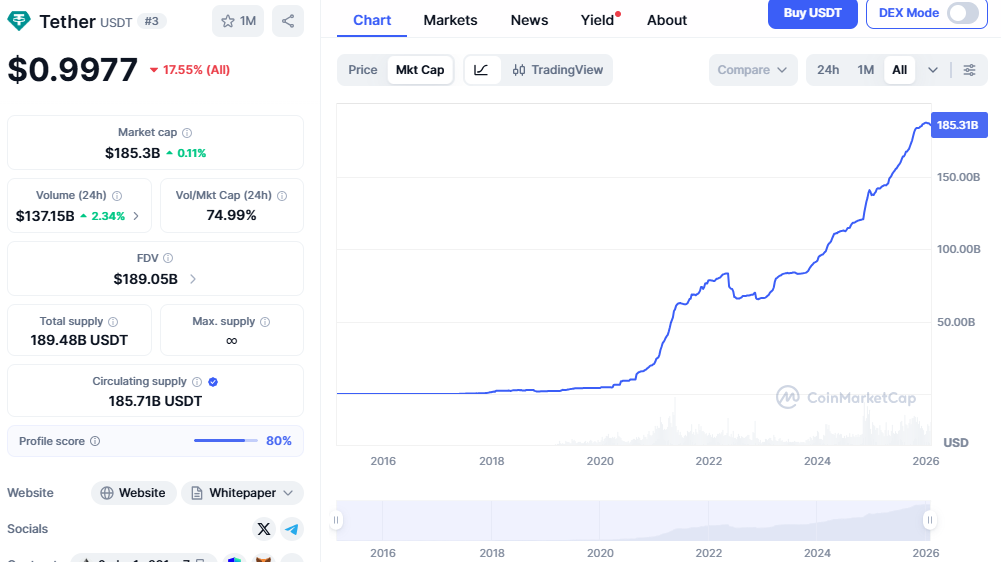Click the 185.71B USDT circulating supply value
The width and height of the screenshot is (1001, 562).
155,401
